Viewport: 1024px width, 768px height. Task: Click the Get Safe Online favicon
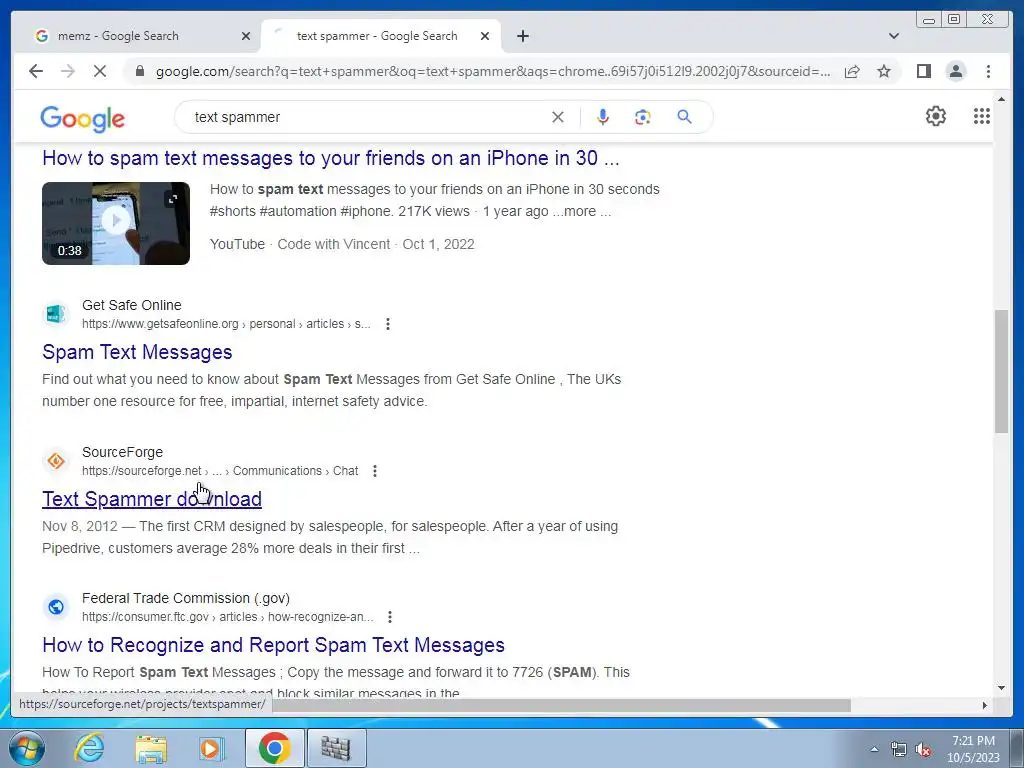(56, 314)
